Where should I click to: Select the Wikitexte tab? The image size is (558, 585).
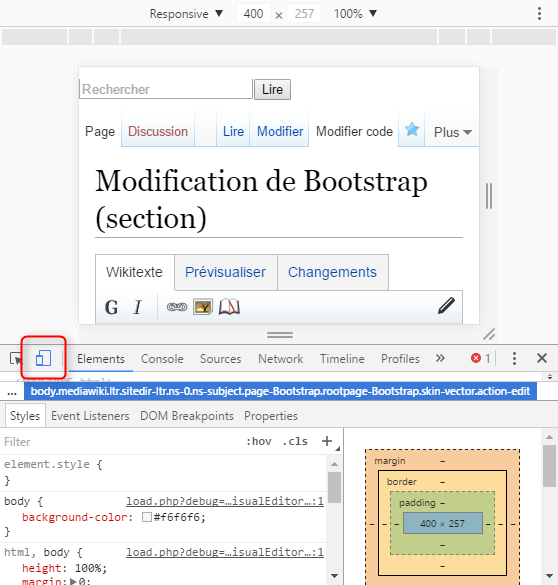click(134, 272)
